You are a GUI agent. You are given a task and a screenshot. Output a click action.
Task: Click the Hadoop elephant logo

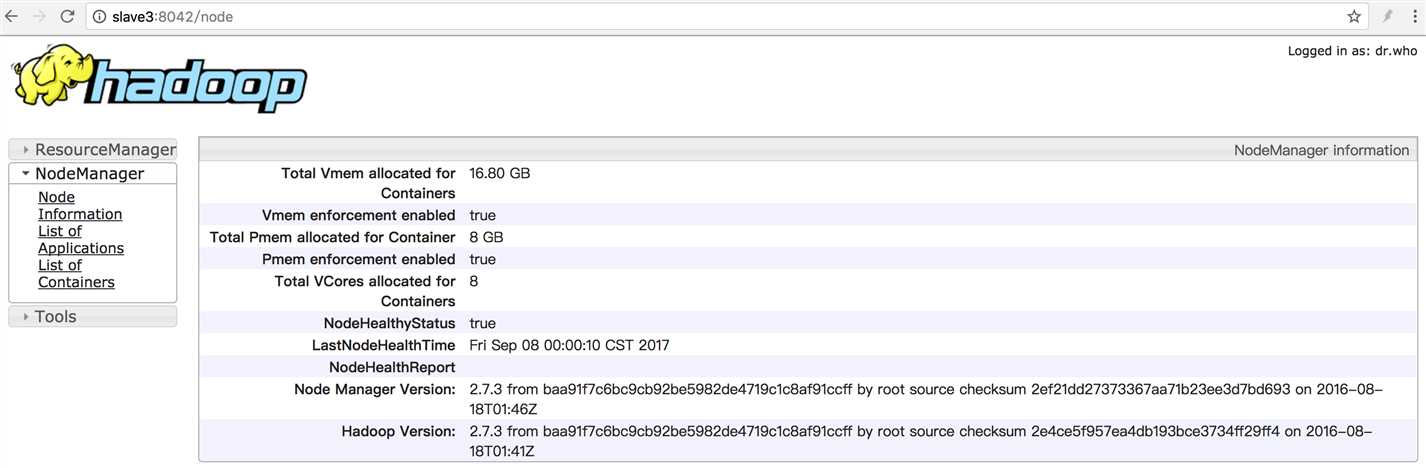click(159, 78)
